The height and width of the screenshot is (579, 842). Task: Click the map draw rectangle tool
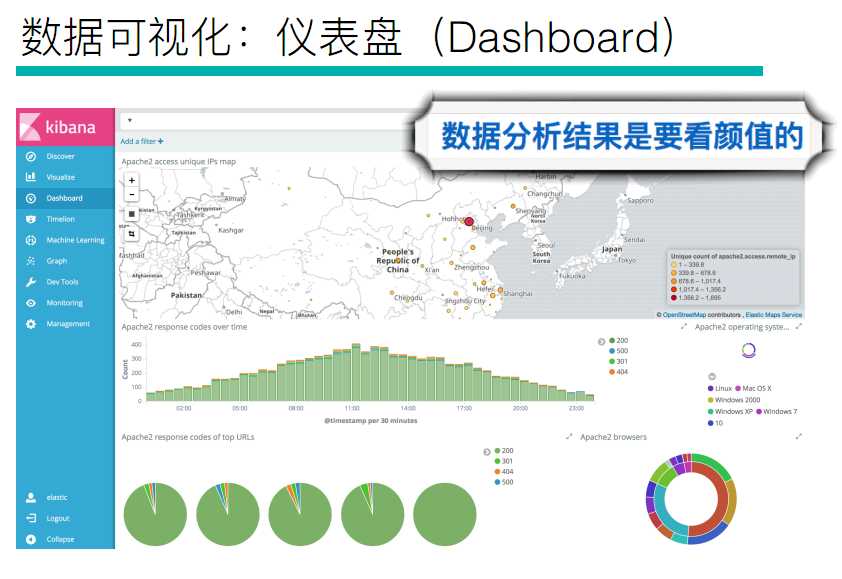click(132, 214)
